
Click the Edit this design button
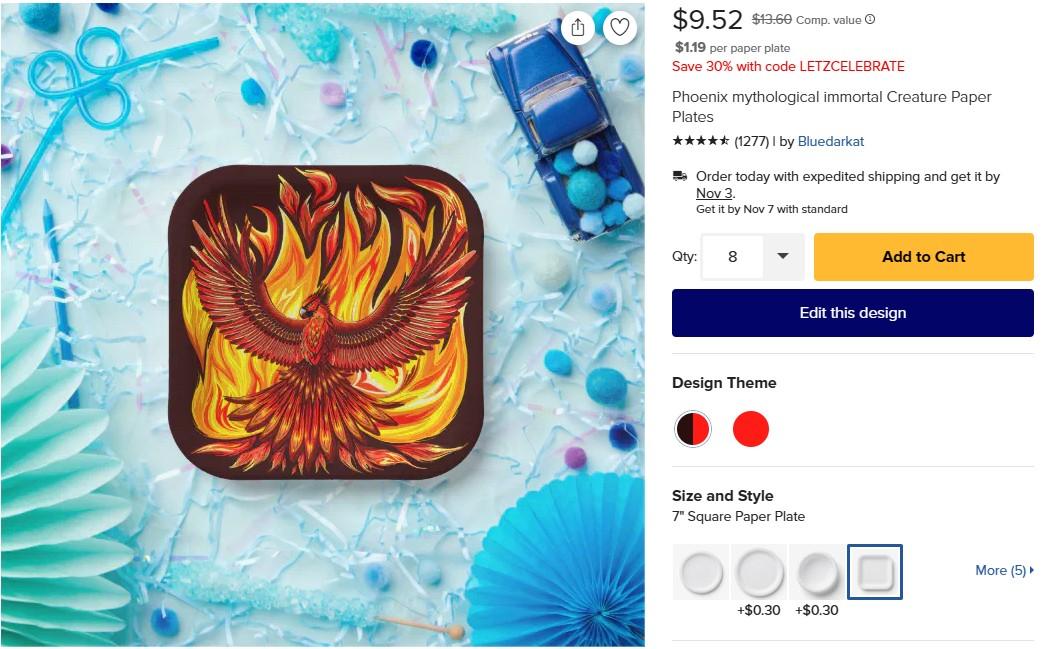coord(853,313)
